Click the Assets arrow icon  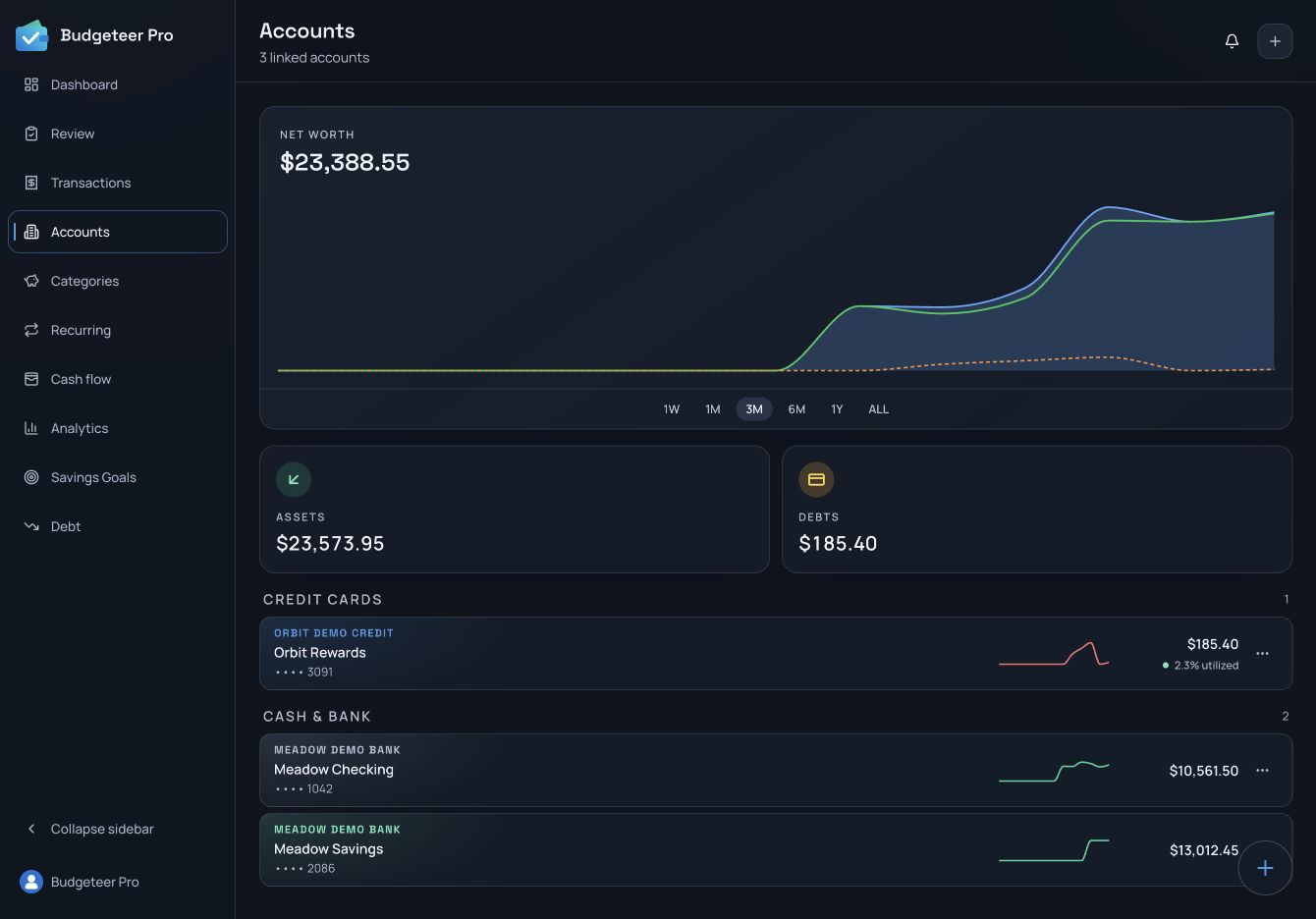pyautogui.click(x=294, y=479)
